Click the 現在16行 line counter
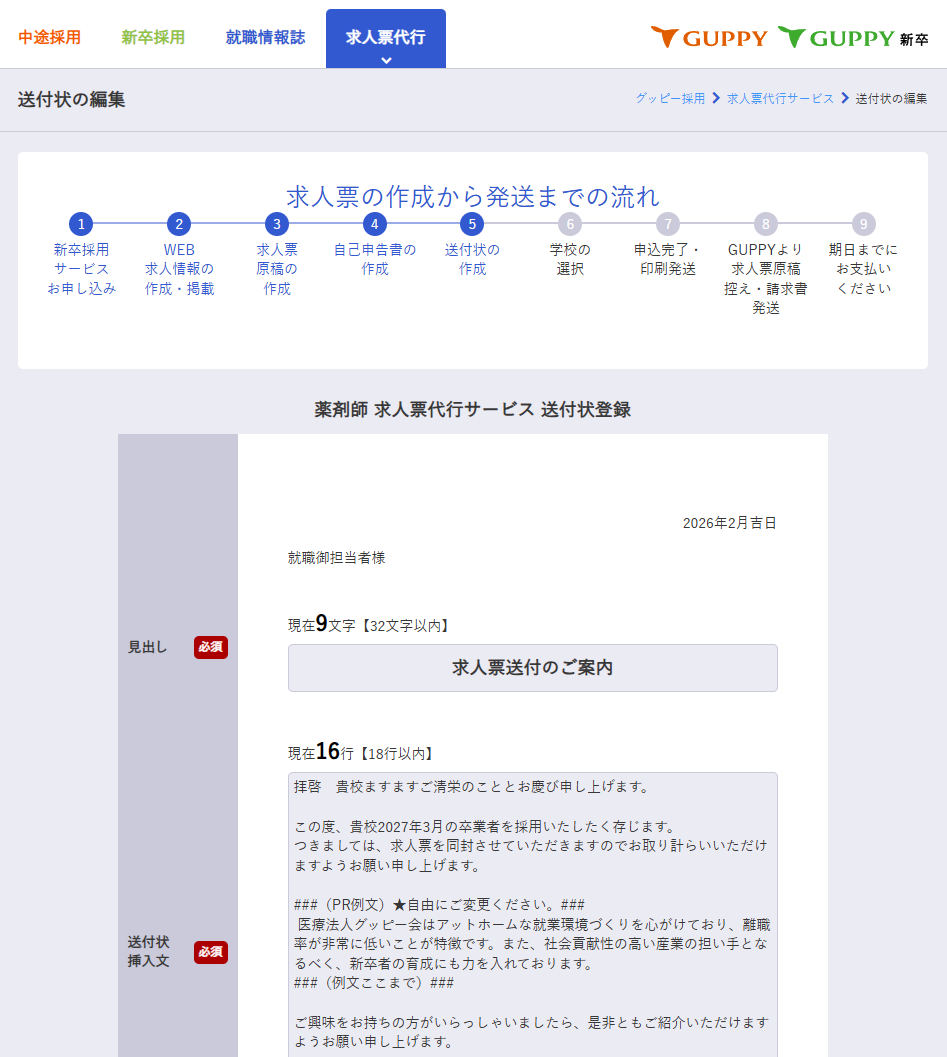Image resolution: width=947 pixels, height=1057 pixels. coord(361,752)
